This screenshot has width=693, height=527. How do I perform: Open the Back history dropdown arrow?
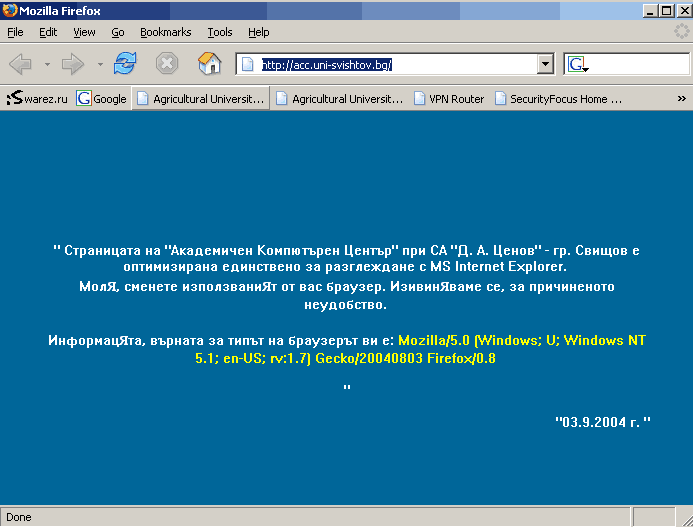click(x=47, y=65)
